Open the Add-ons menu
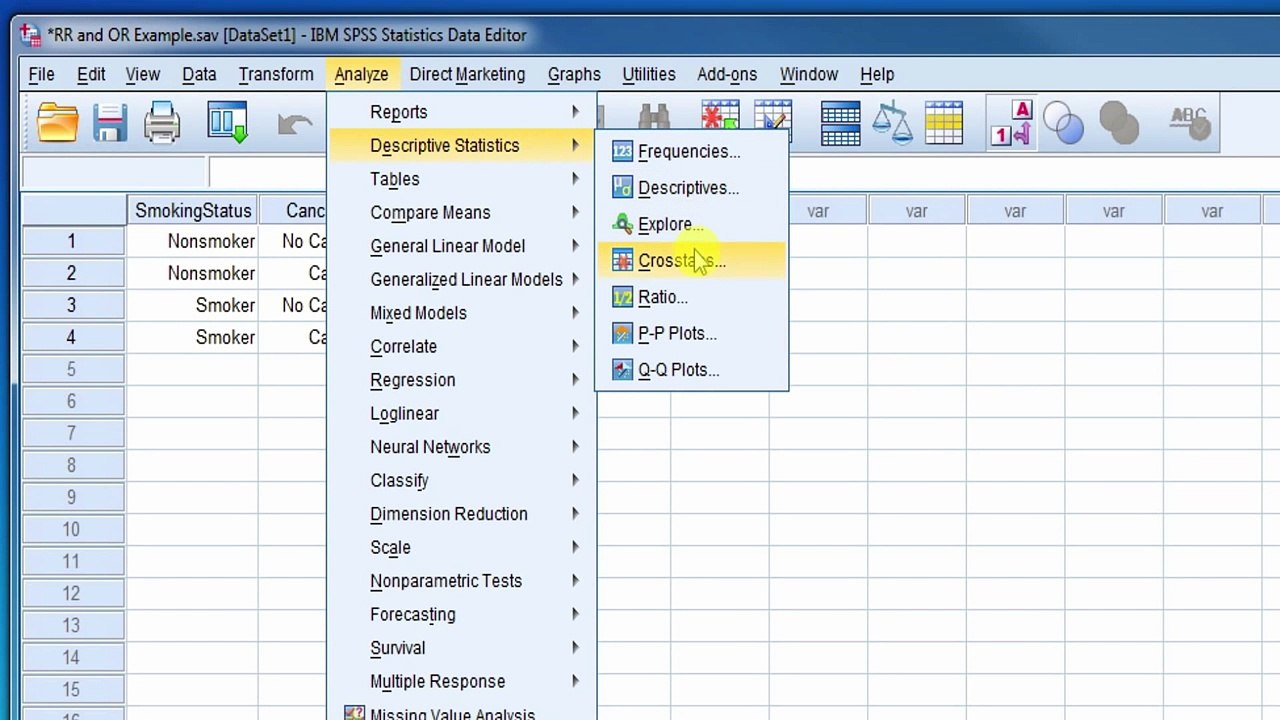This screenshot has height=720, width=1280. (727, 74)
